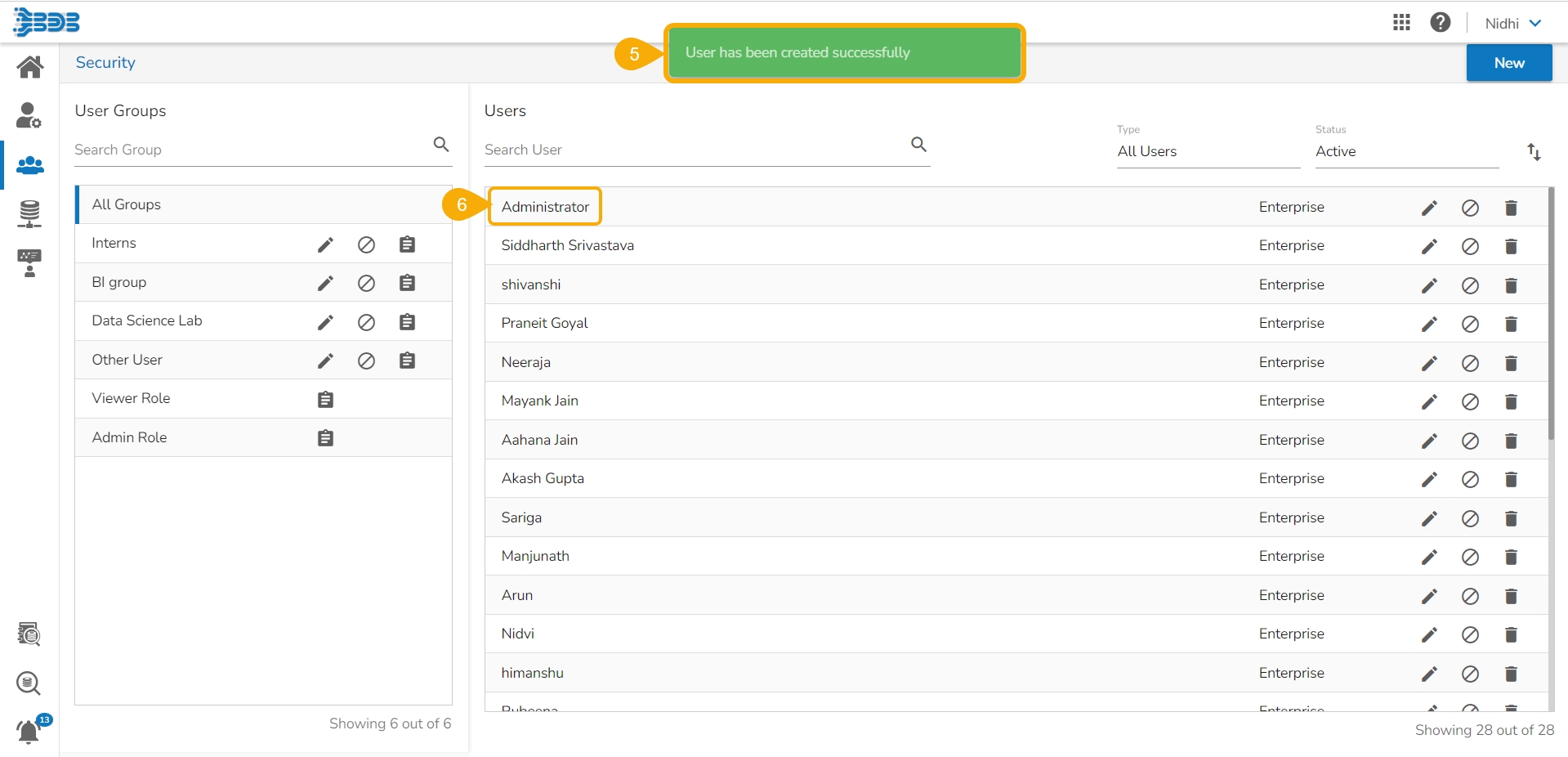
Task: Open the Home icon in sidebar
Action: click(30, 66)
